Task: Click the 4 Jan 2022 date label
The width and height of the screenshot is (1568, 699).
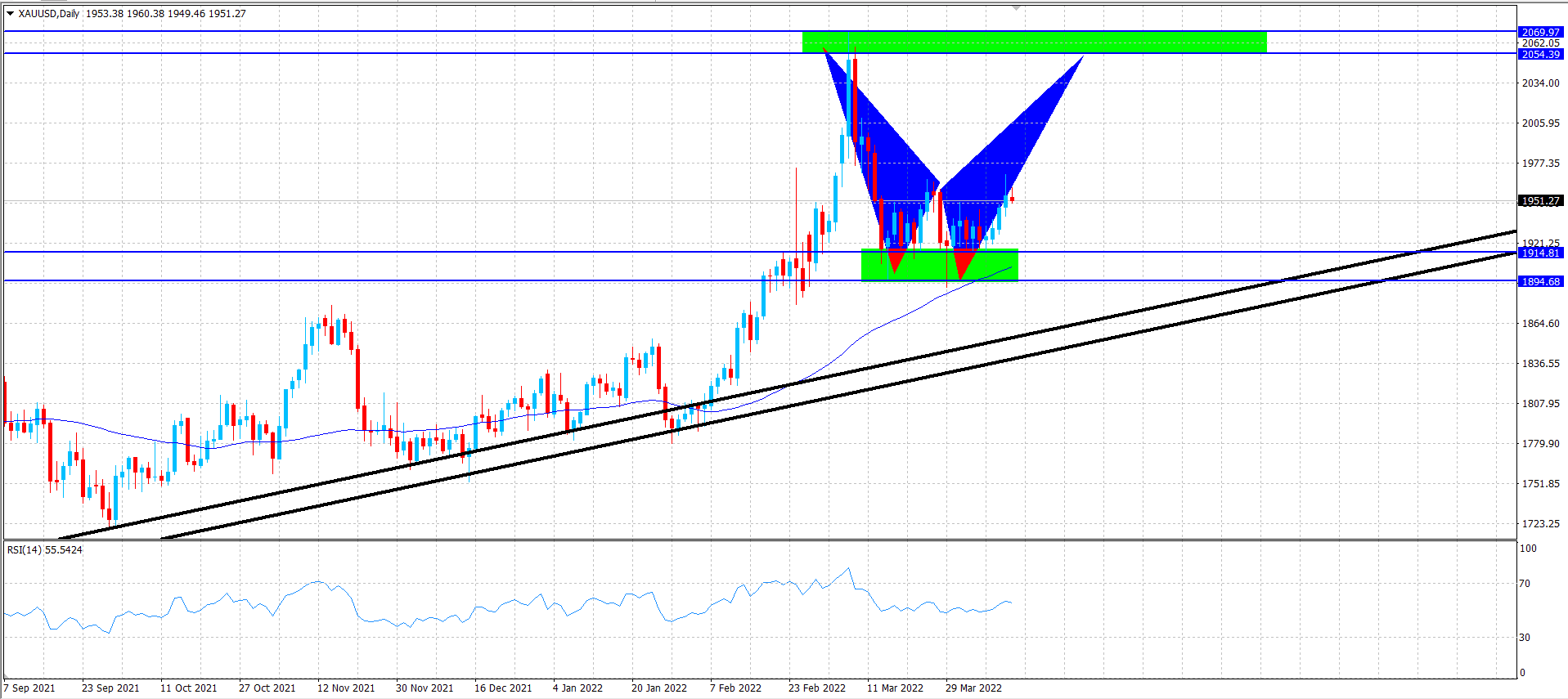Action: click(577, 688)
